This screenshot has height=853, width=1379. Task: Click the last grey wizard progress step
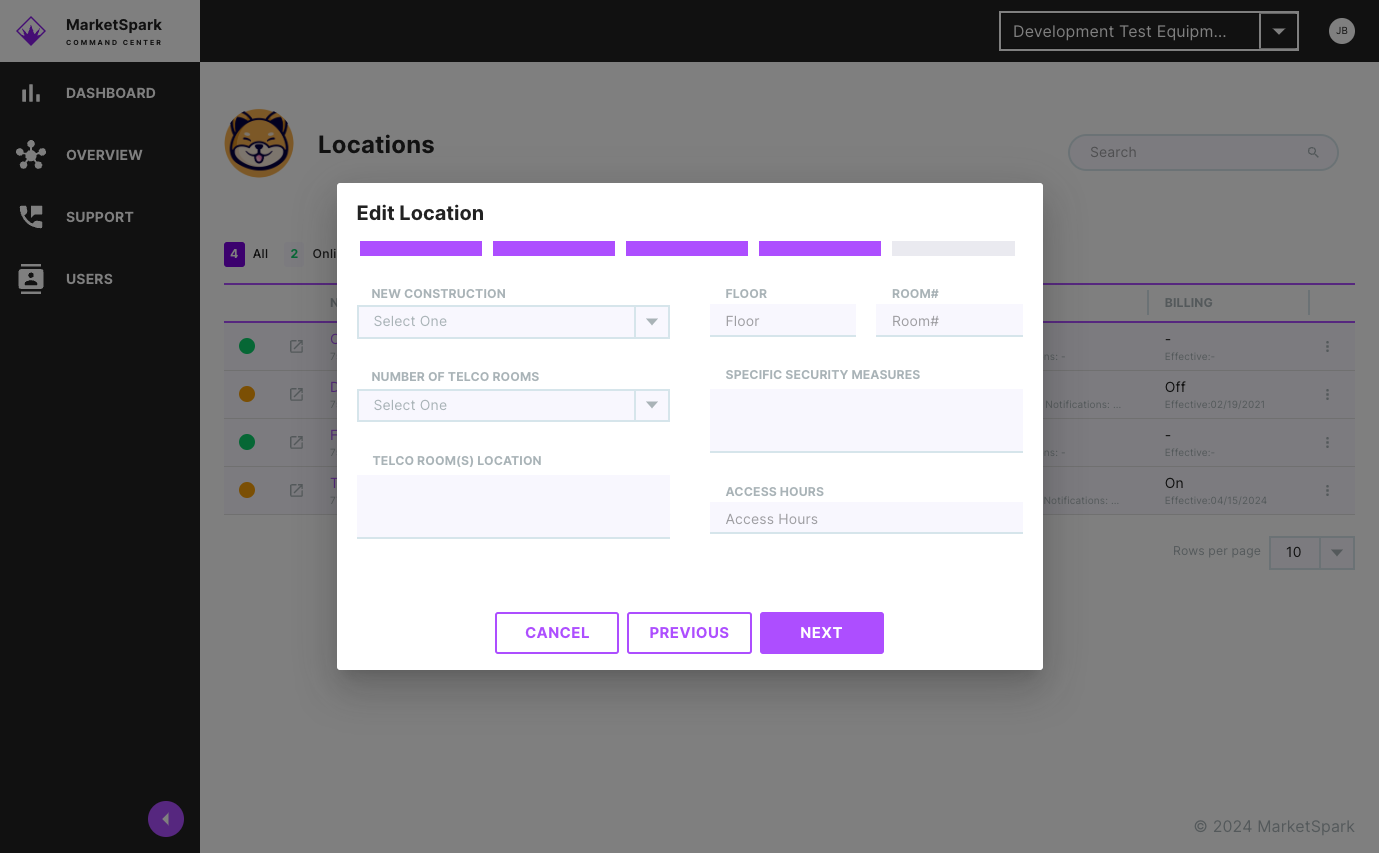coord(953,248)
